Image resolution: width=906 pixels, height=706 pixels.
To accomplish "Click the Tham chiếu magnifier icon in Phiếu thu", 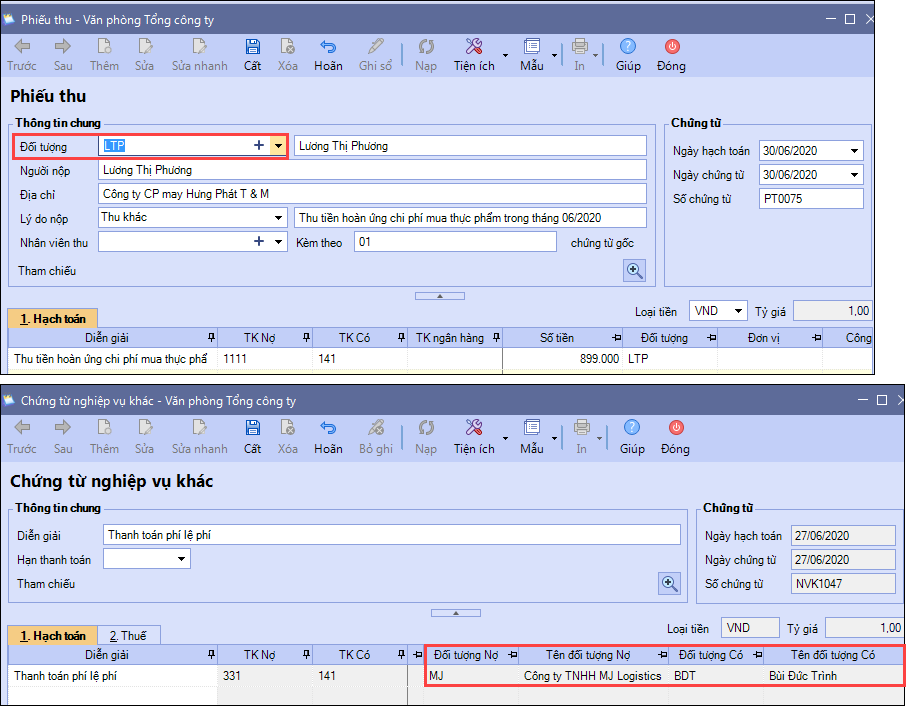I will click(634, 270).
